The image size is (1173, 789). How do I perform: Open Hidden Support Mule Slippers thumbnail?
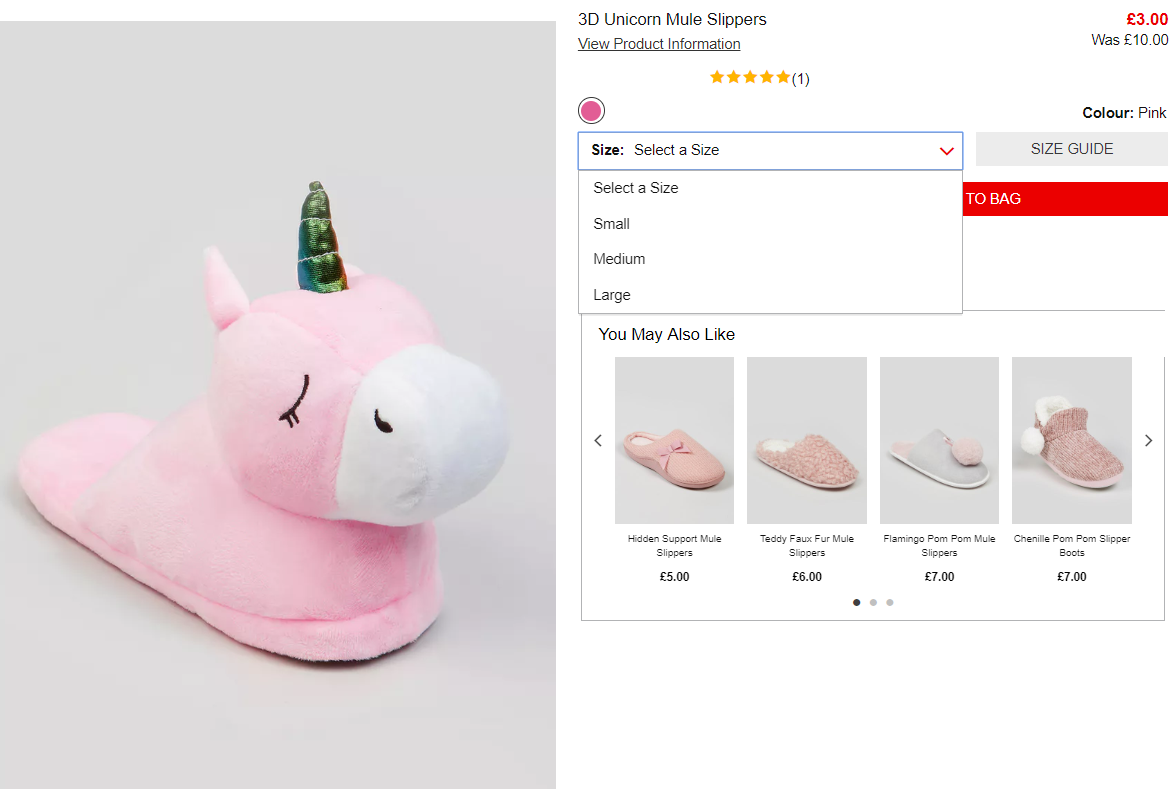tap(674, 440)
